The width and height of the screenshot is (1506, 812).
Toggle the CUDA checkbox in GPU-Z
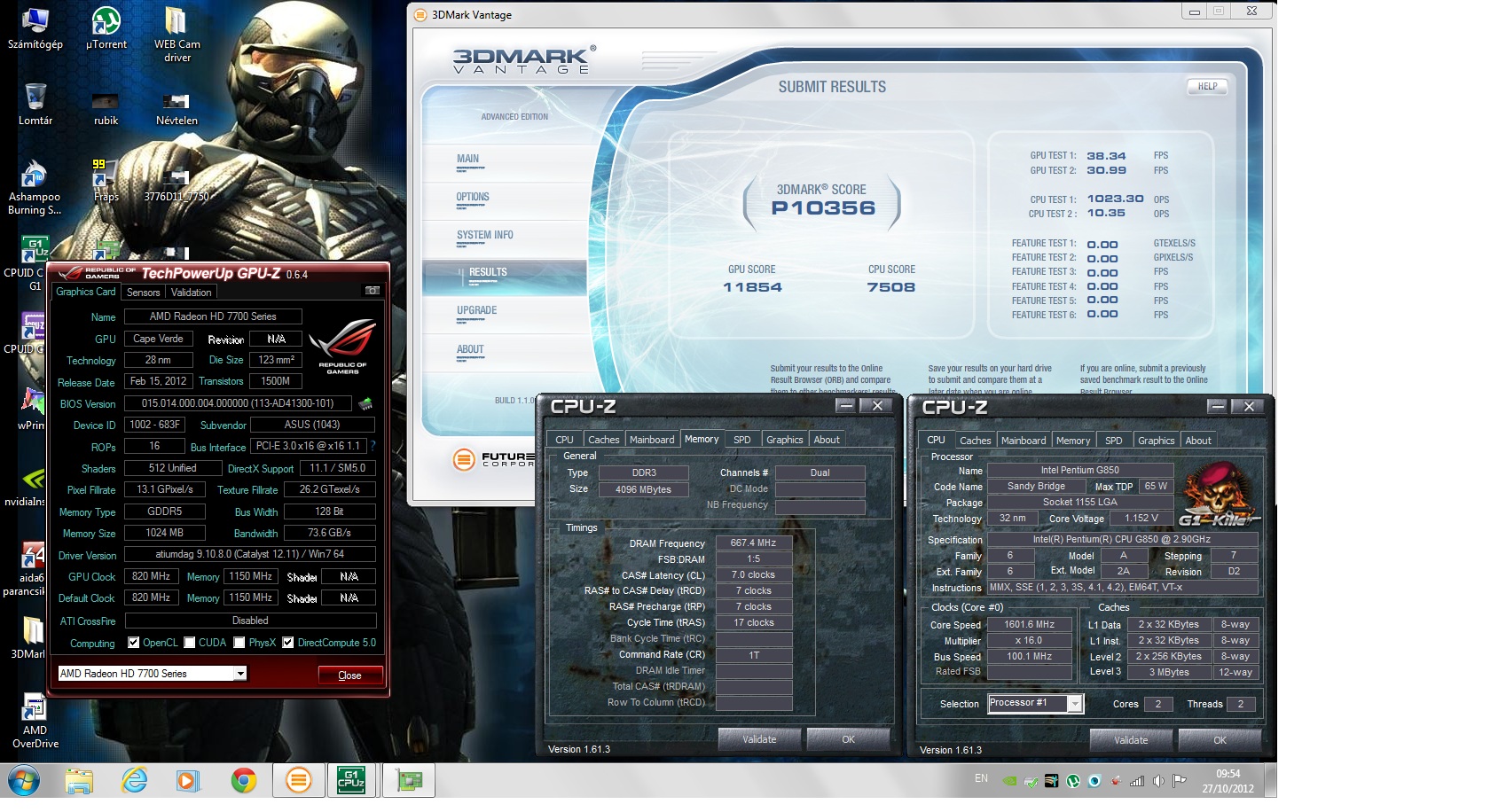click(x=189, y=643)
